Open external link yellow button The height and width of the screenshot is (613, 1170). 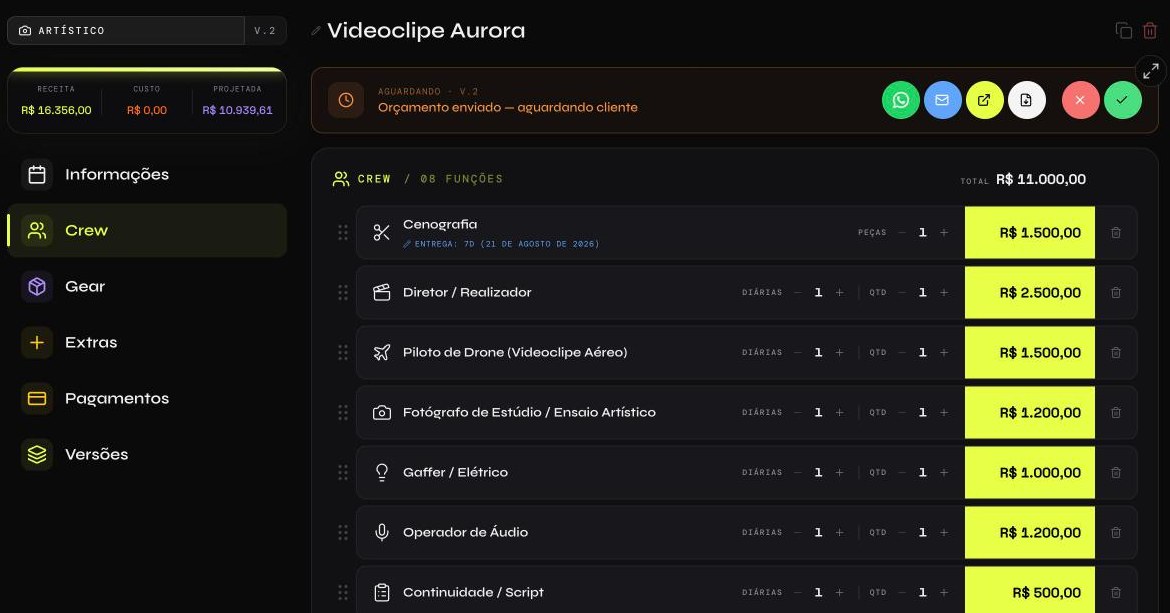pyautogui.click(x=984, y=100)
